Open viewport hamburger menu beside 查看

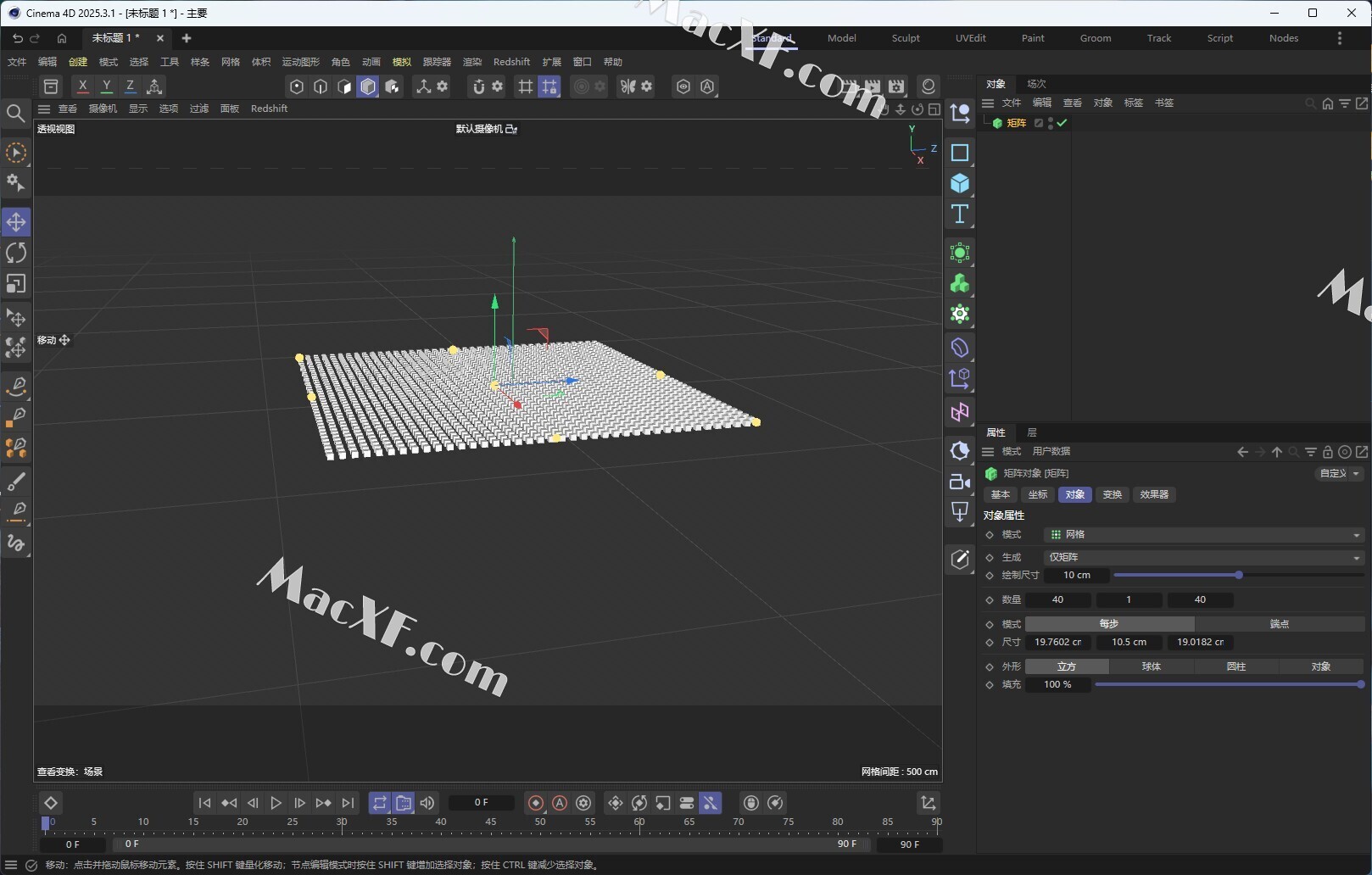[44, 109]
